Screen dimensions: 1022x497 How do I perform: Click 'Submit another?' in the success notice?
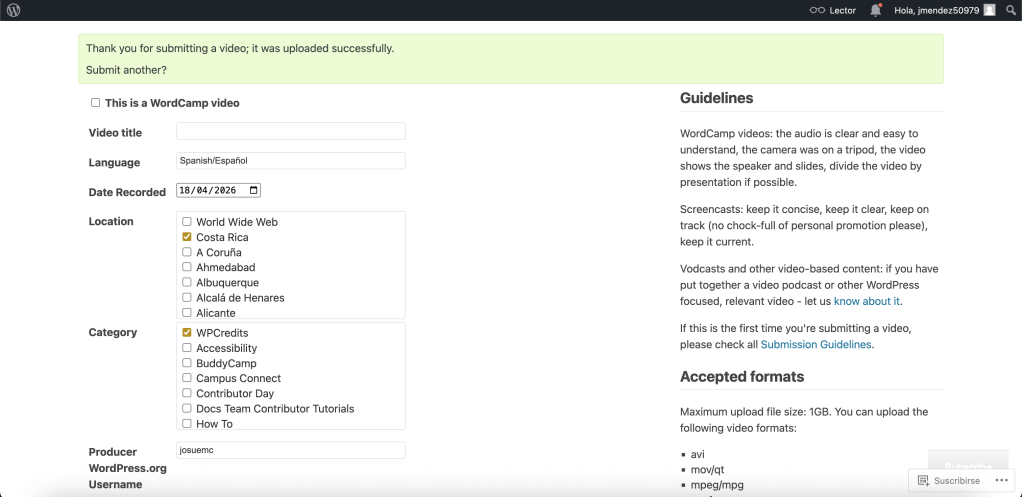point(126,70)
